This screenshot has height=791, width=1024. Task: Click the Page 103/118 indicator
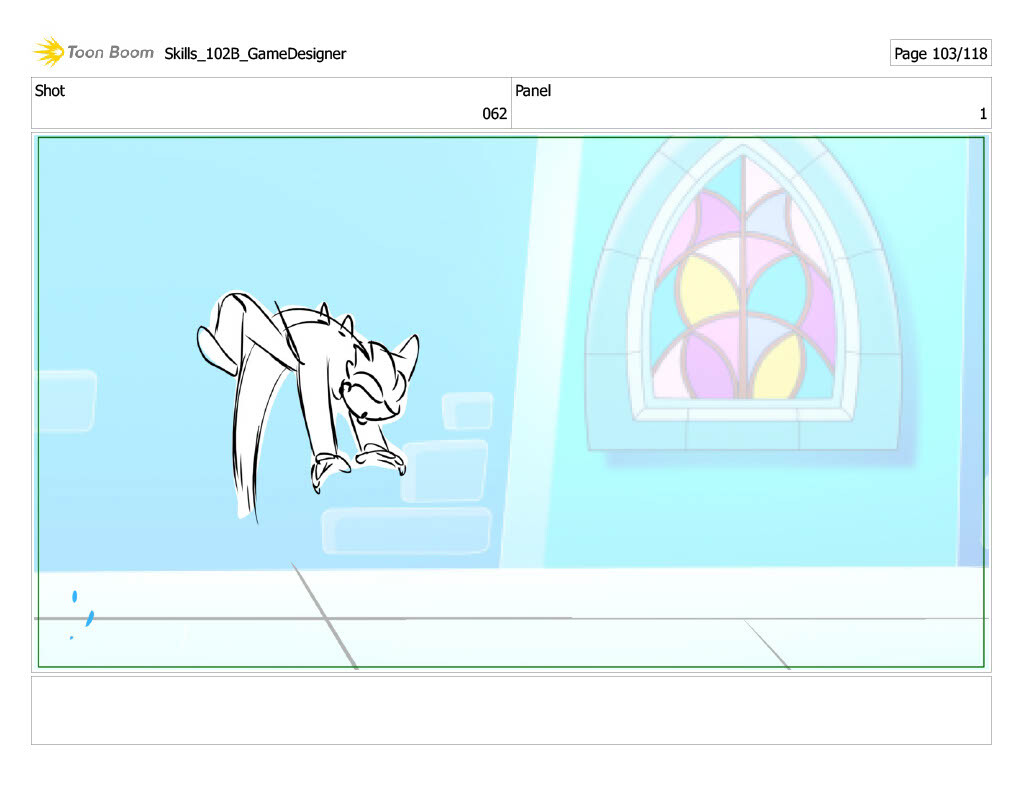[940, 53]
